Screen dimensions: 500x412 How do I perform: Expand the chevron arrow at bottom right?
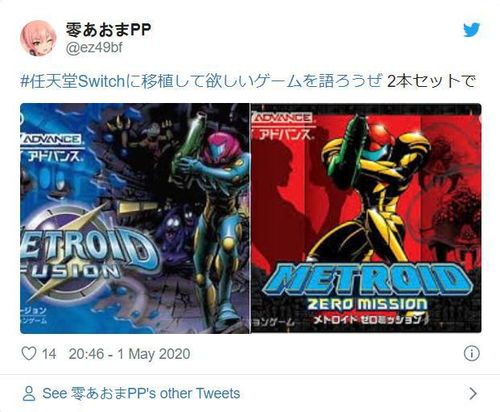click(473, 394)
